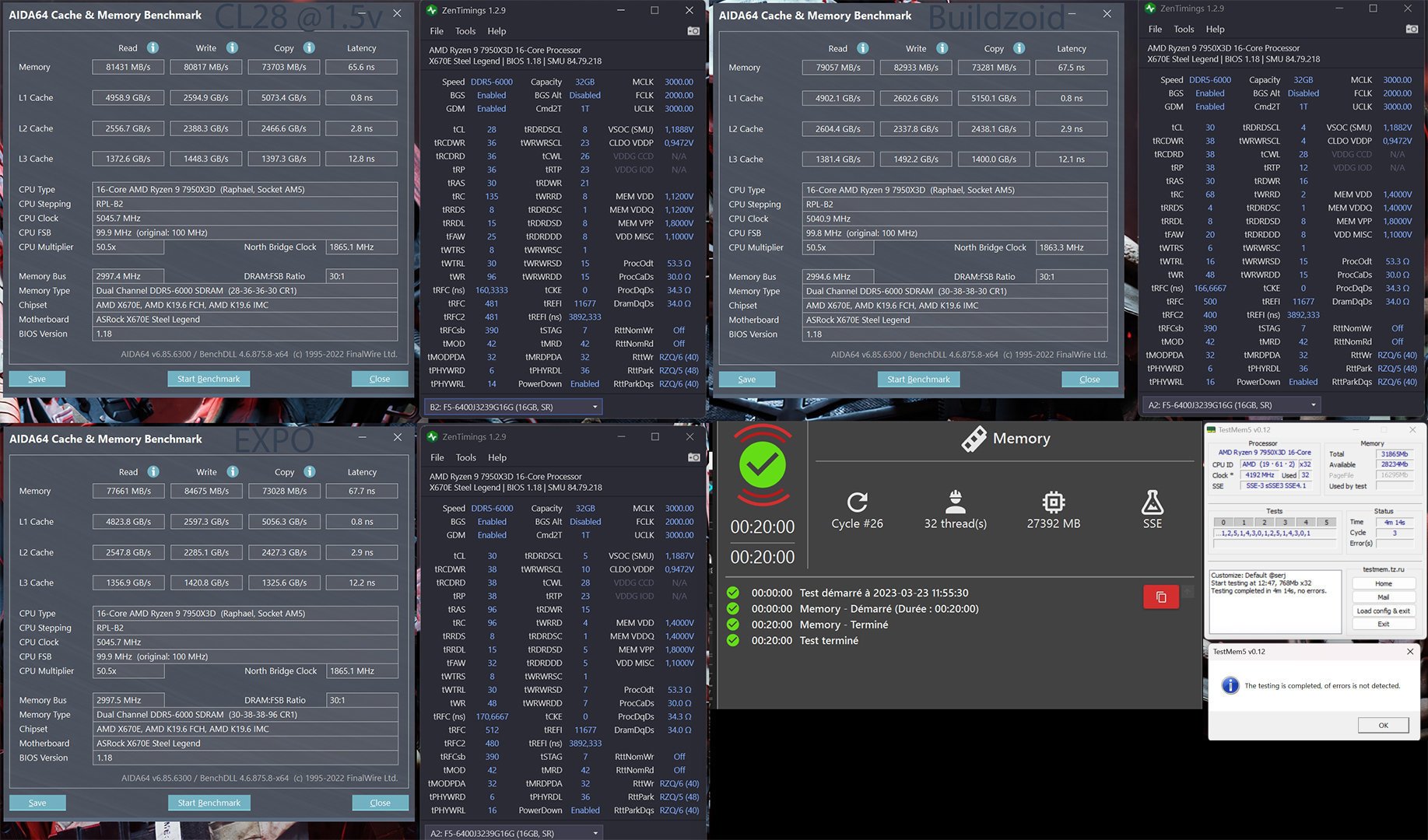
Task: Open the Write info icon in Buildzoid AIDA64 window
Action: pos(942,48)
